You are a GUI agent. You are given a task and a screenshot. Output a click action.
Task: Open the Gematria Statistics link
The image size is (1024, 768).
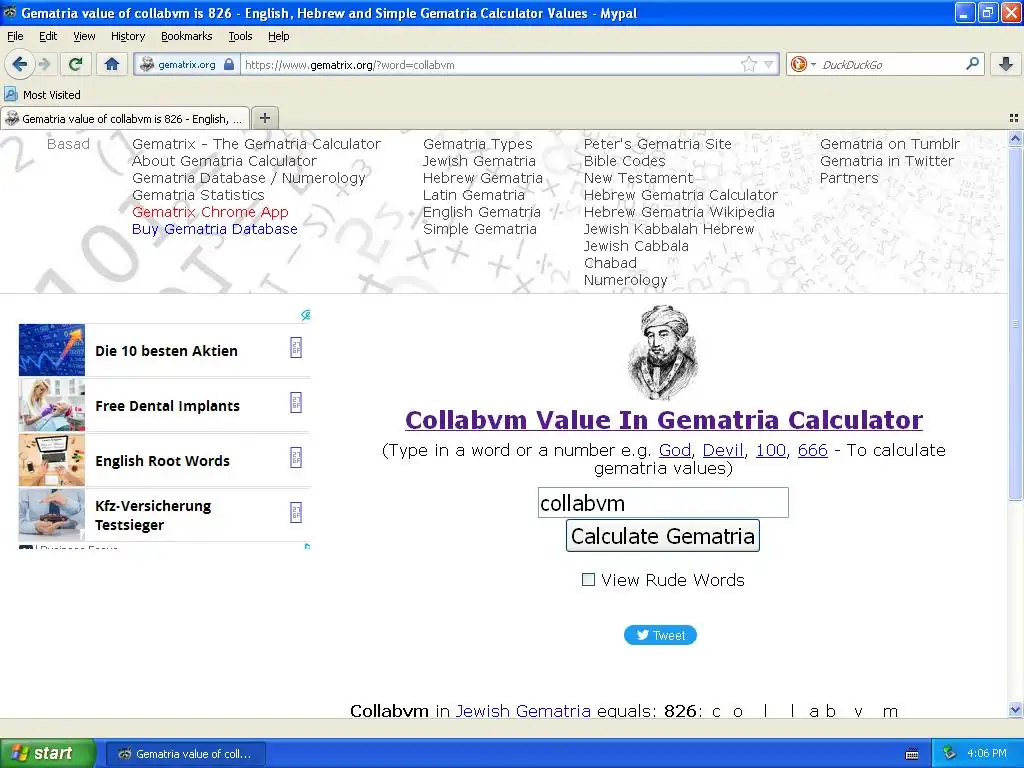[199, 195]
